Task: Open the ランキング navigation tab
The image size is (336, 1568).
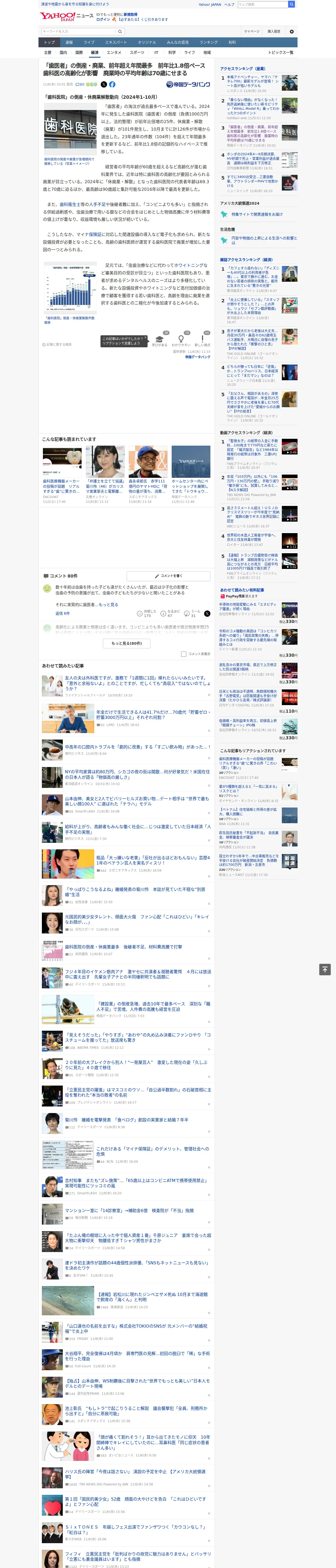Action: pos(209,42)
